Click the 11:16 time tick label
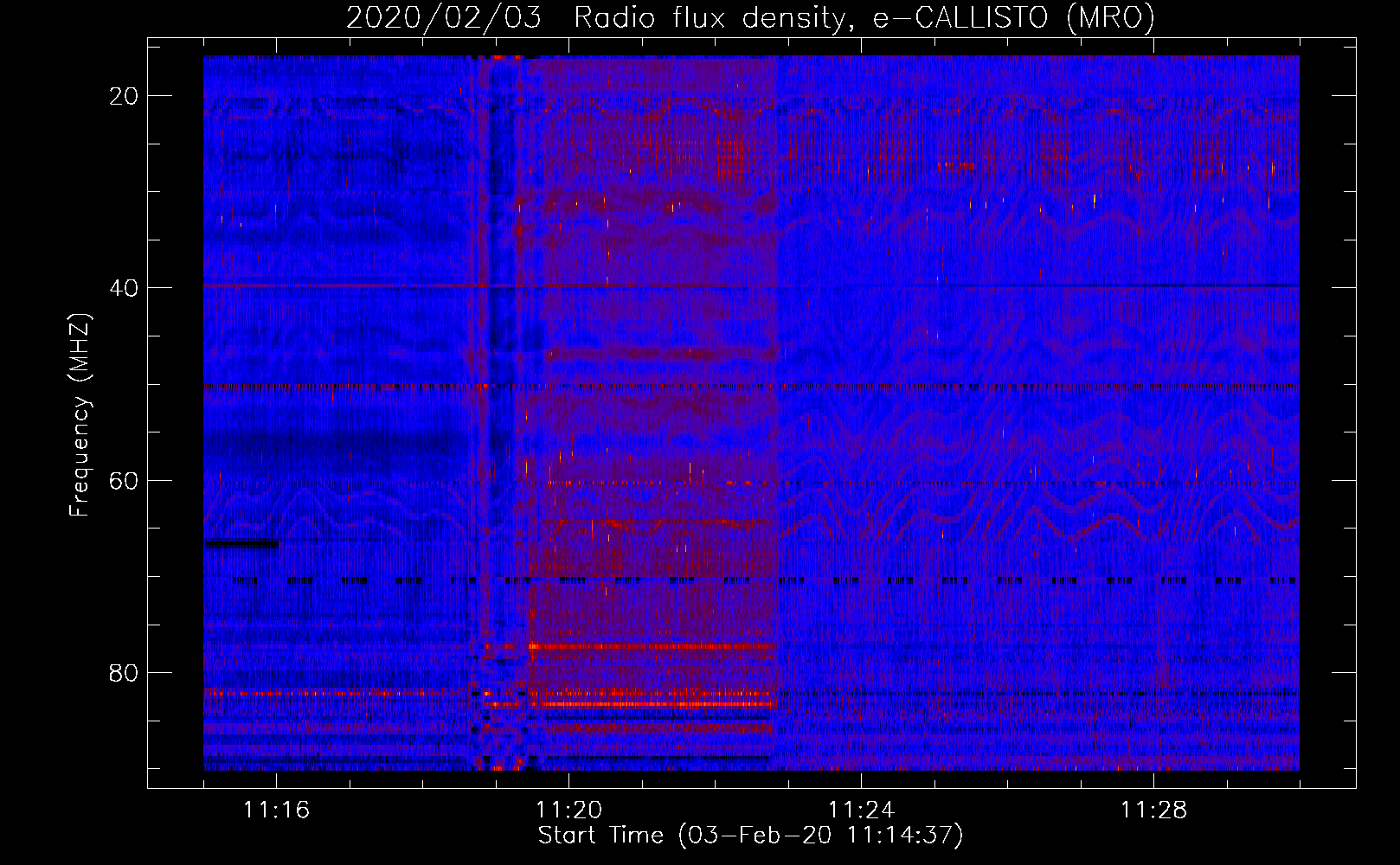The image size is (1400, 865). click(x=276, y=811)
